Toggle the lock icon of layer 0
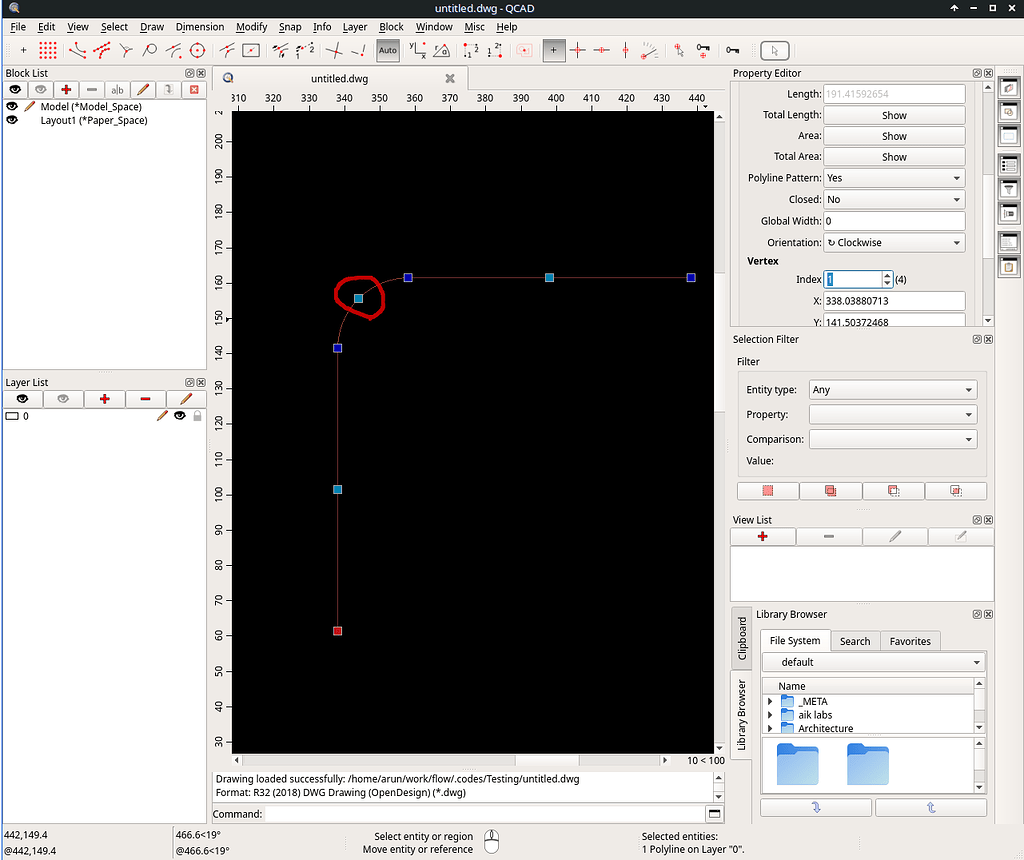Image resolution: width=1024 pixels, height=860 pixels. point(197,416)
